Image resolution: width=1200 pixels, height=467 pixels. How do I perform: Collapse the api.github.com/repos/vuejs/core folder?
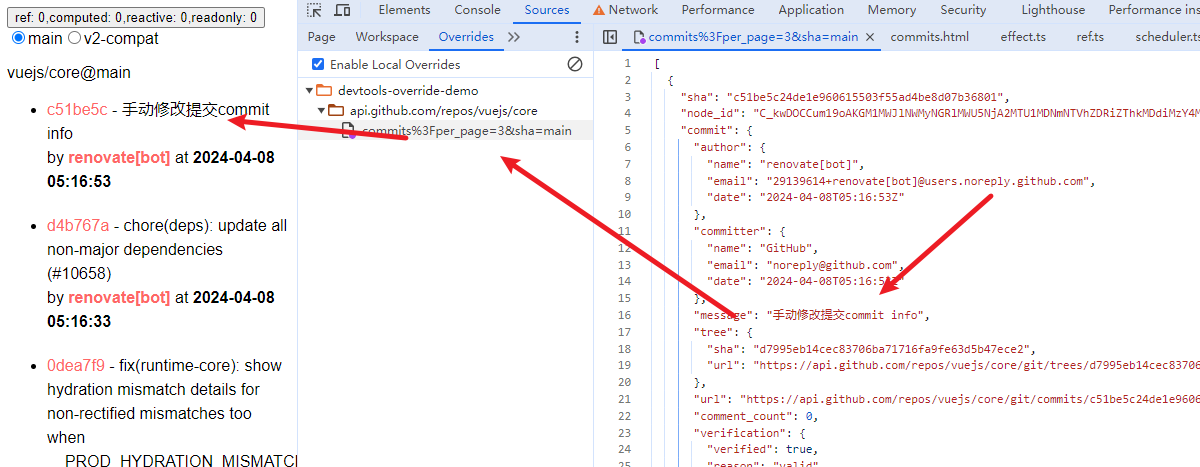pos(321,110)
